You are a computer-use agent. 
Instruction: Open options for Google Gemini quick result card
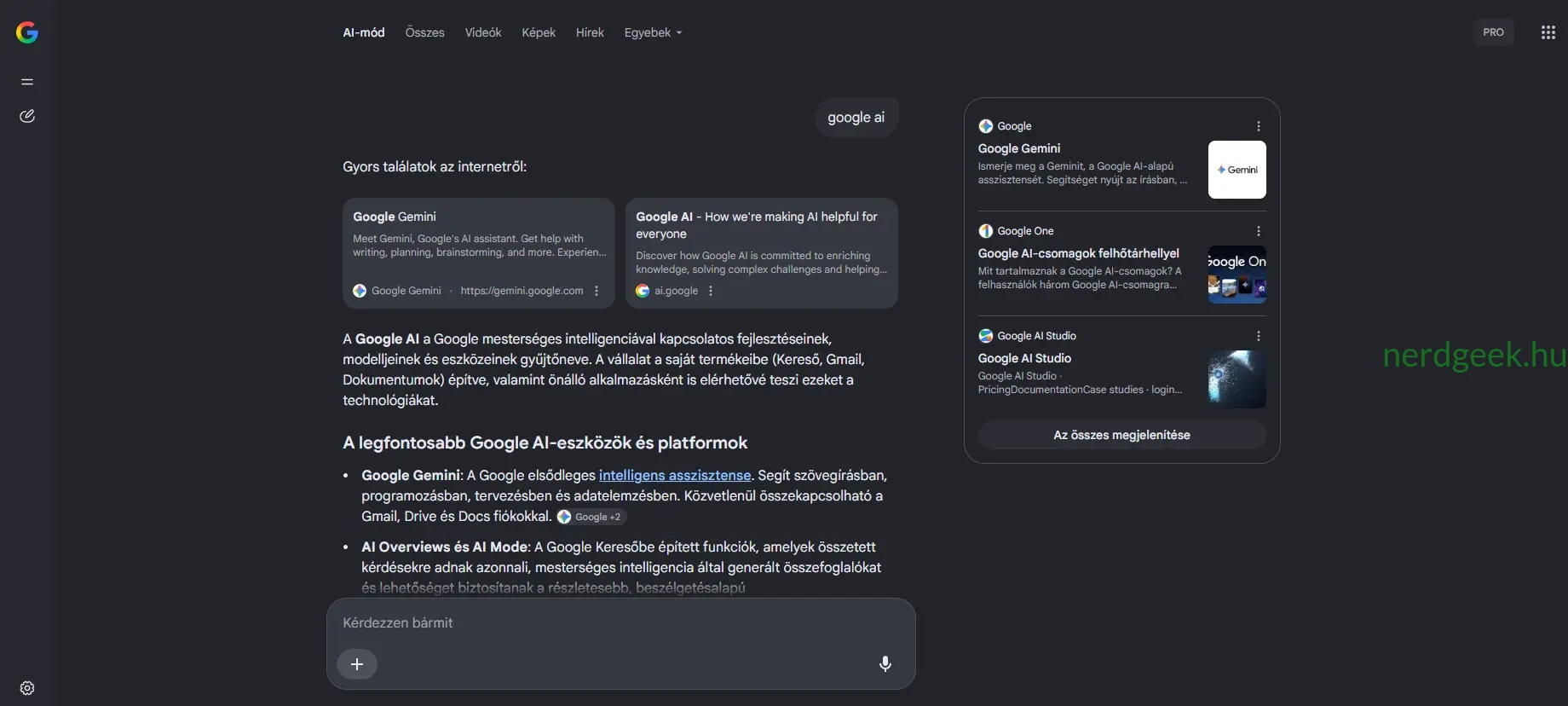[597, 291]
